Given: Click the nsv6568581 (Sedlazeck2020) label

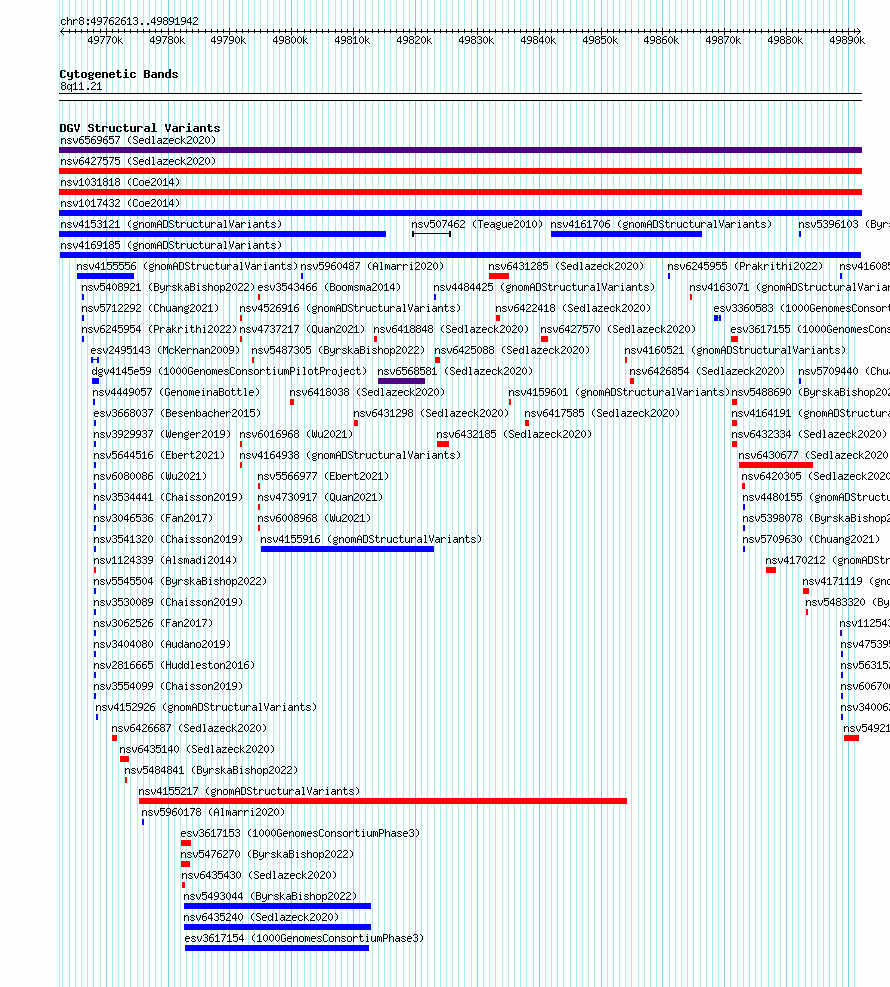Looking at the screenshot, I should pyautogui.click(x=455, y=371).
